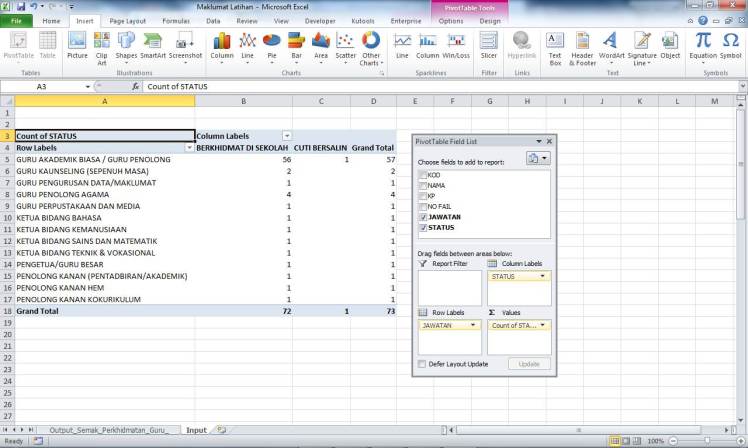Open the WordArt gallery
This screenshot has height=448, width=748.
tap(612, 47)
